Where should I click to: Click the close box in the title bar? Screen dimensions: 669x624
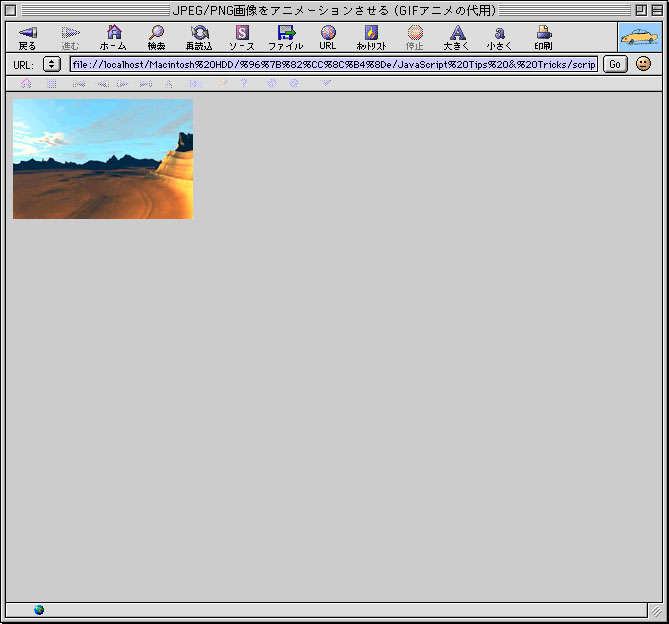tap(11, 10)
